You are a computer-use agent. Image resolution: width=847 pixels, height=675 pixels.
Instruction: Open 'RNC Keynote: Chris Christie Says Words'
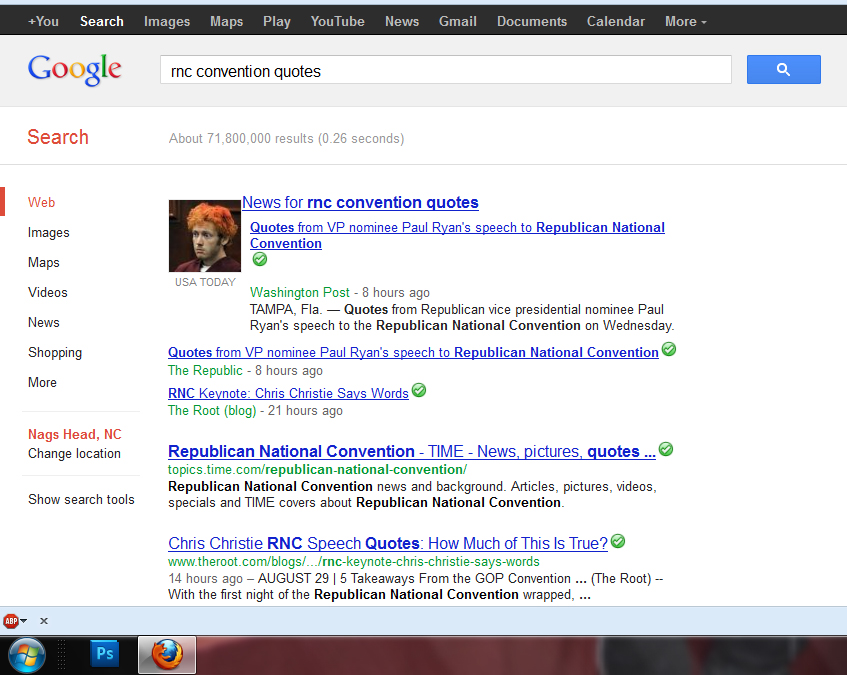click(x=288, y=393)
